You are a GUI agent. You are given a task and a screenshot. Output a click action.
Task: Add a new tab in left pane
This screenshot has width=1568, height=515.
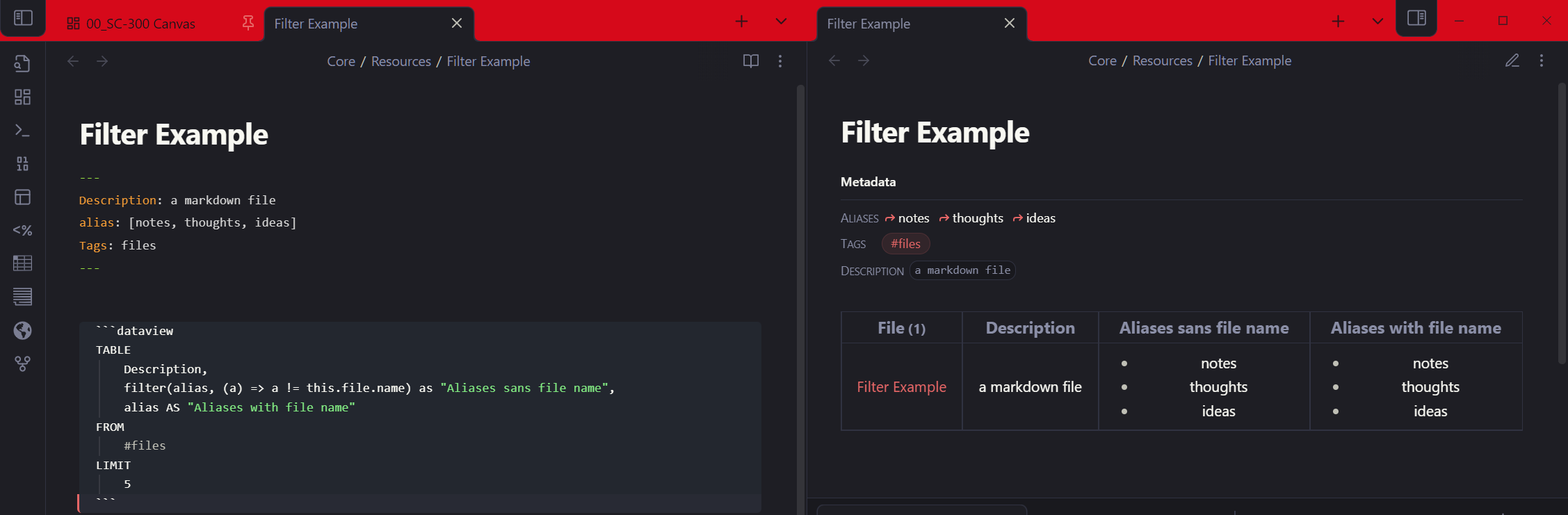coord(742,22)
